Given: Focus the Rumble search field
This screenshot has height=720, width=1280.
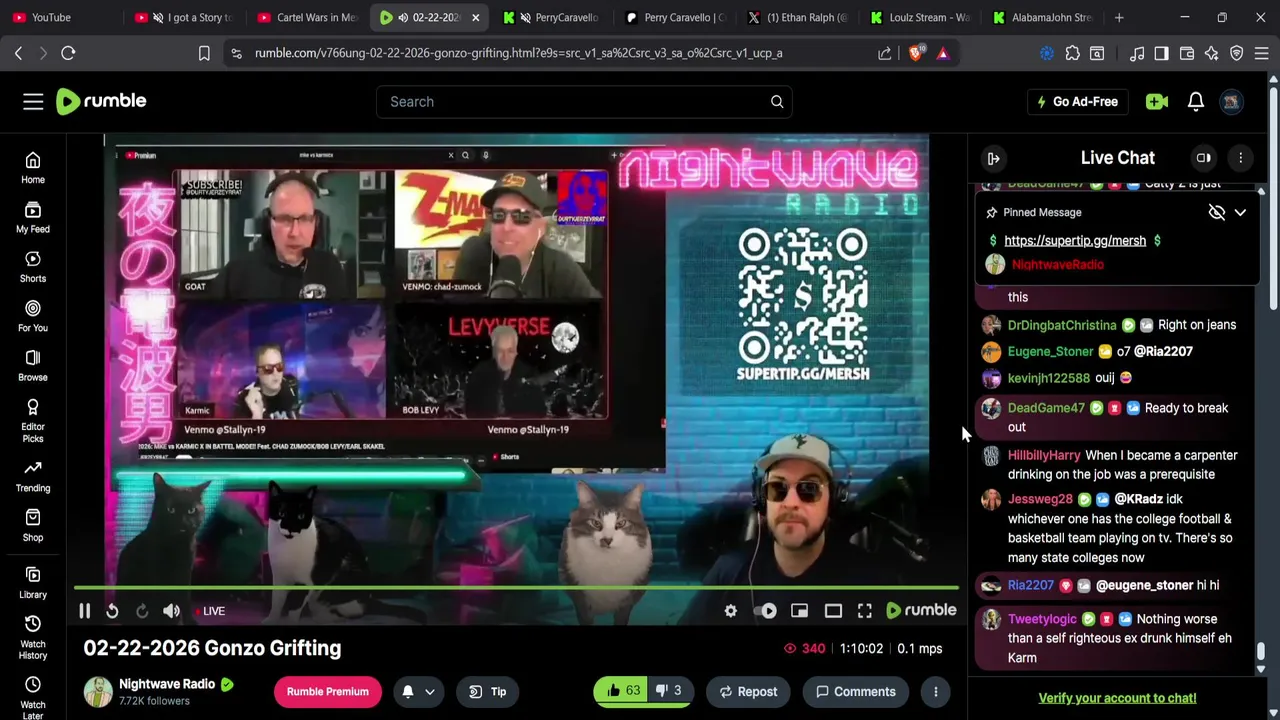Looking at the screenshot, I should (572, 101).
